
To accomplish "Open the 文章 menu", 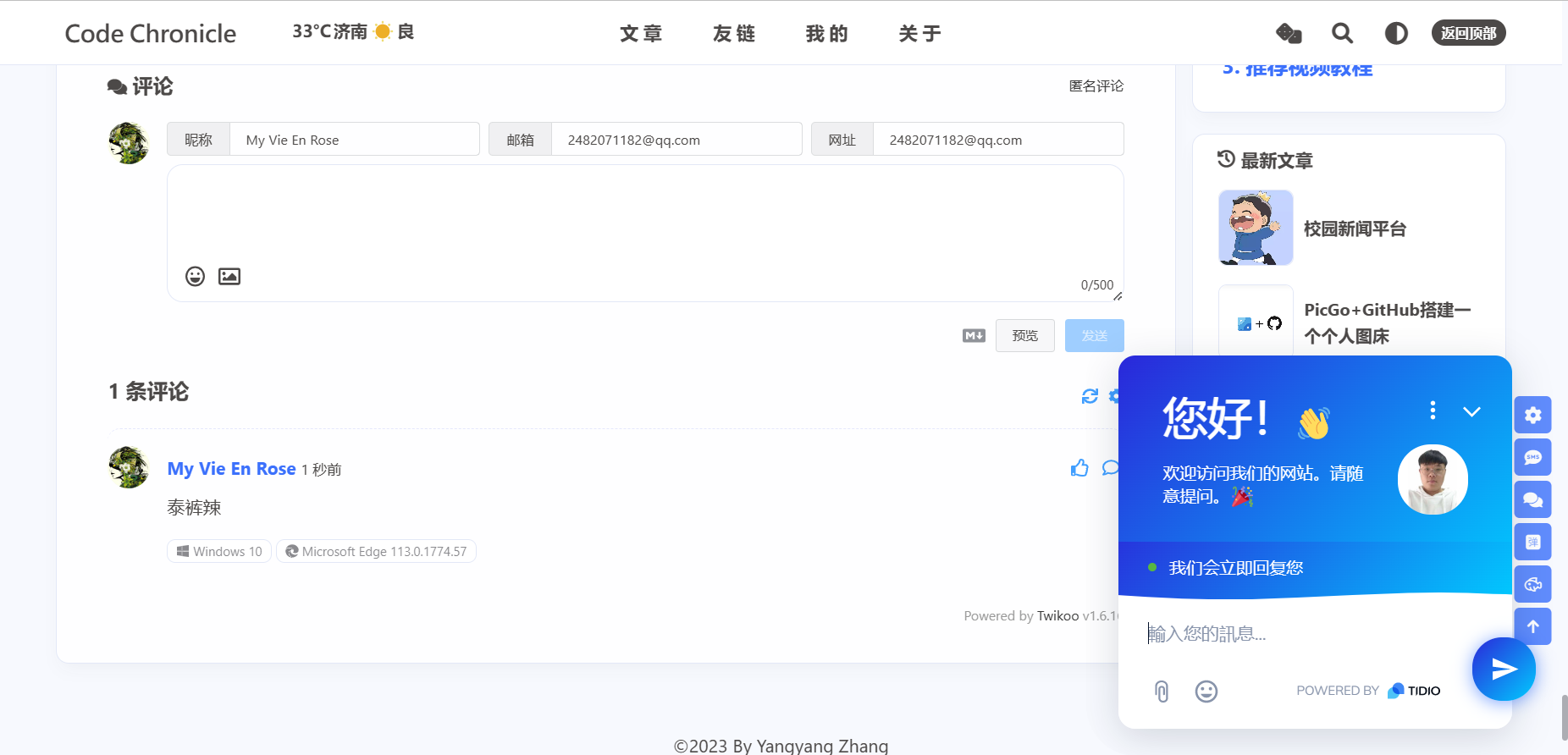I will pos(641,33).
